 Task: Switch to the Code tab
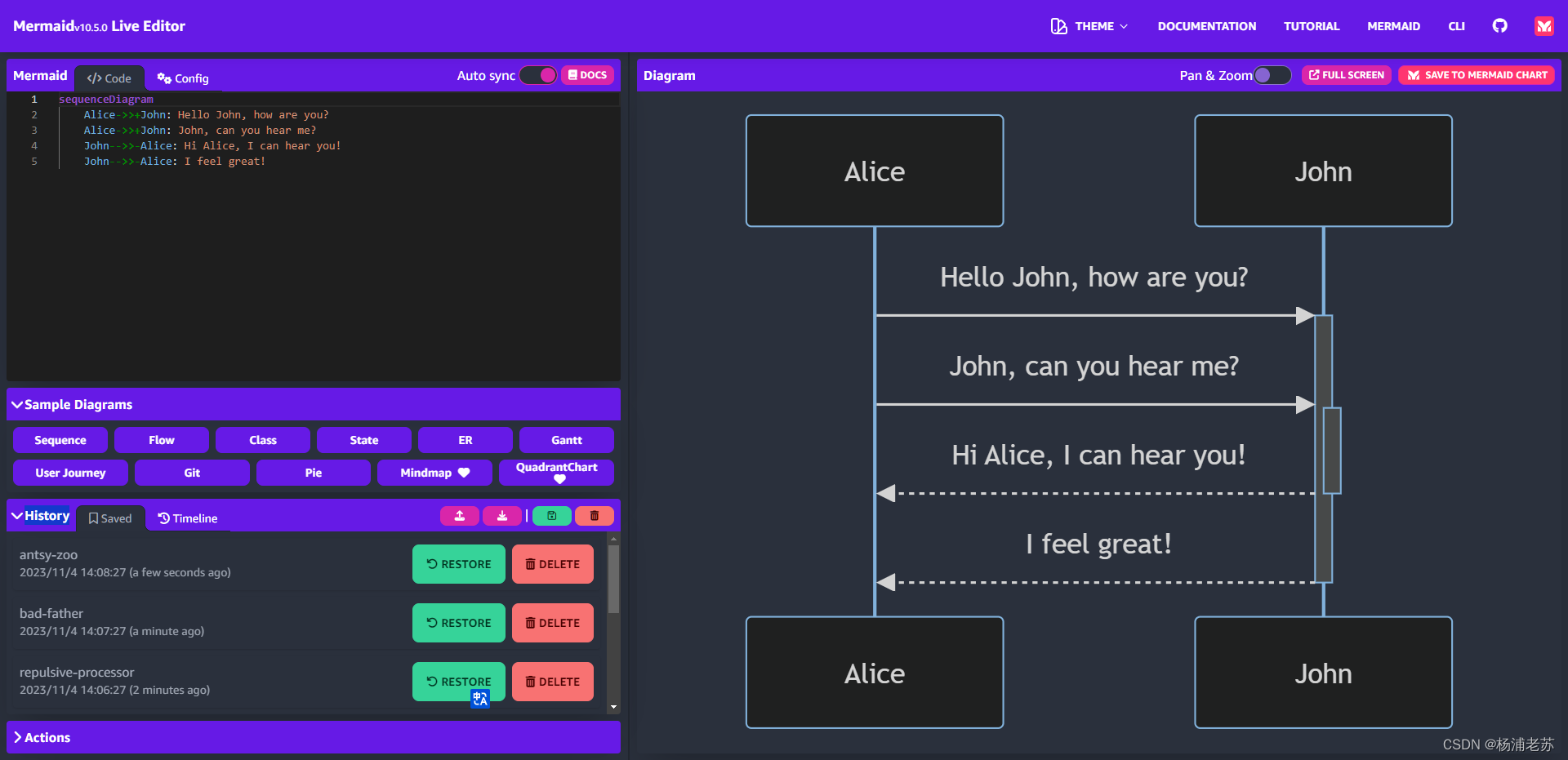(109, 78)
